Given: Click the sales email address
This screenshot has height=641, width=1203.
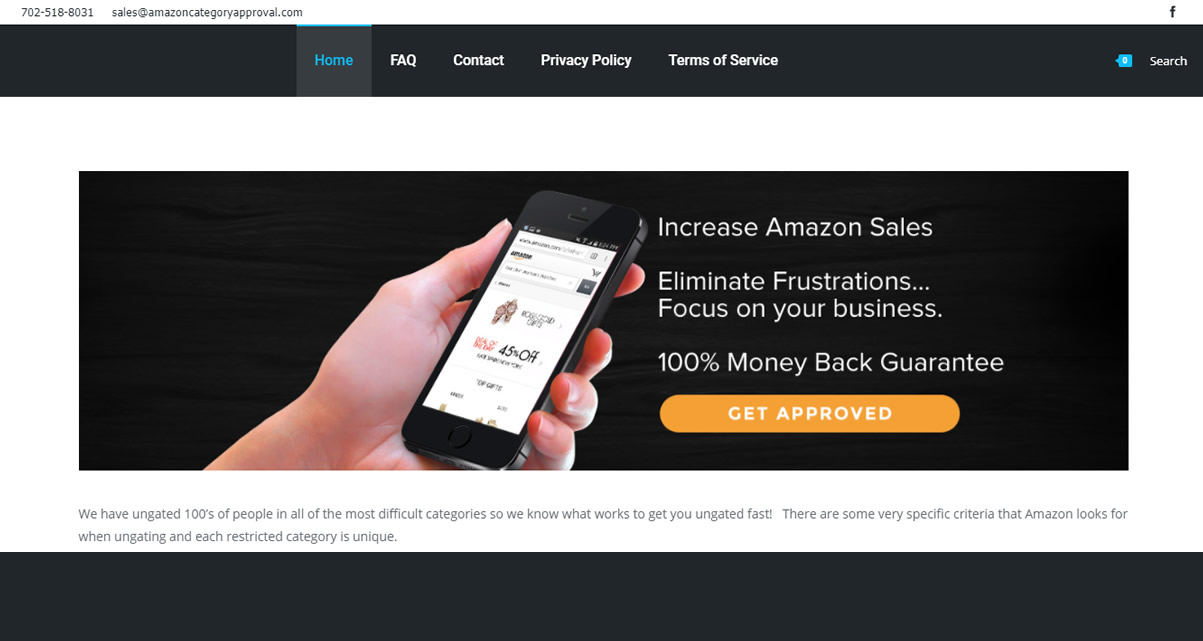Looking at the screenshot, I should click(x=207, y=12).
